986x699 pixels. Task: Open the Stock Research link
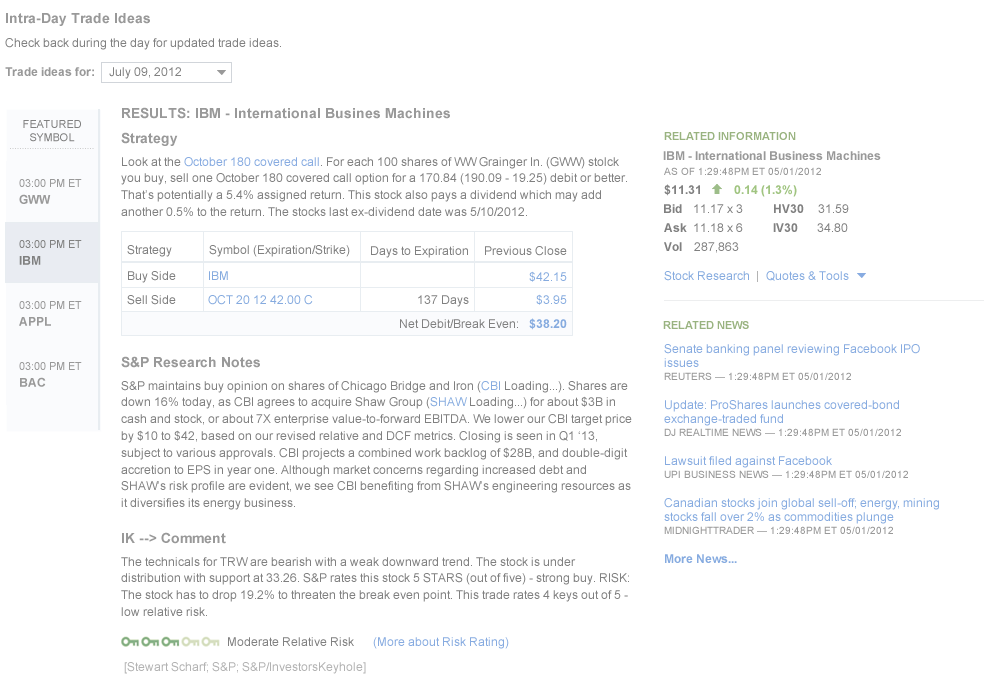(706, 276)
